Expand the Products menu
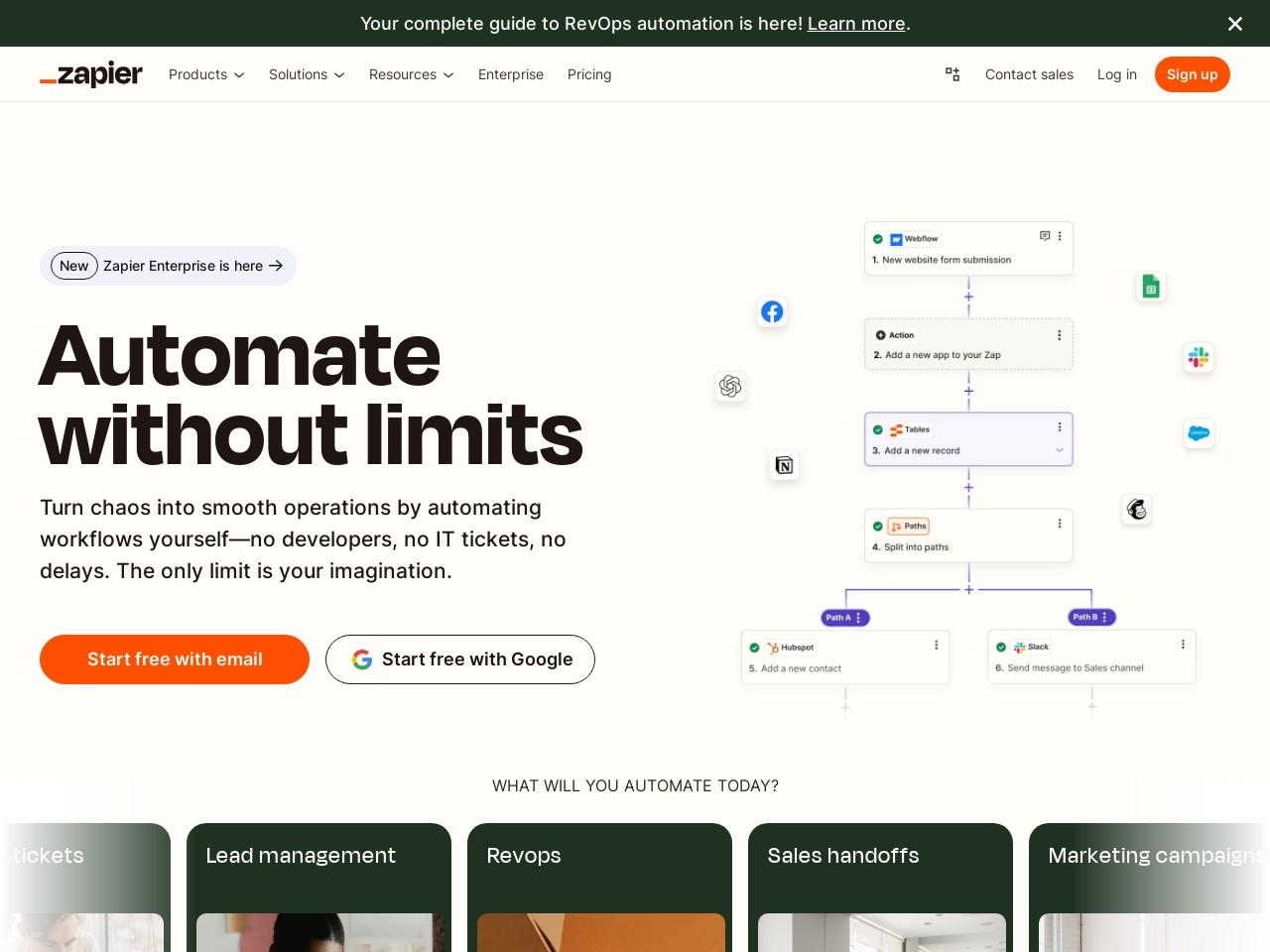Screen dimensions: 1270x952 (206, 74)
